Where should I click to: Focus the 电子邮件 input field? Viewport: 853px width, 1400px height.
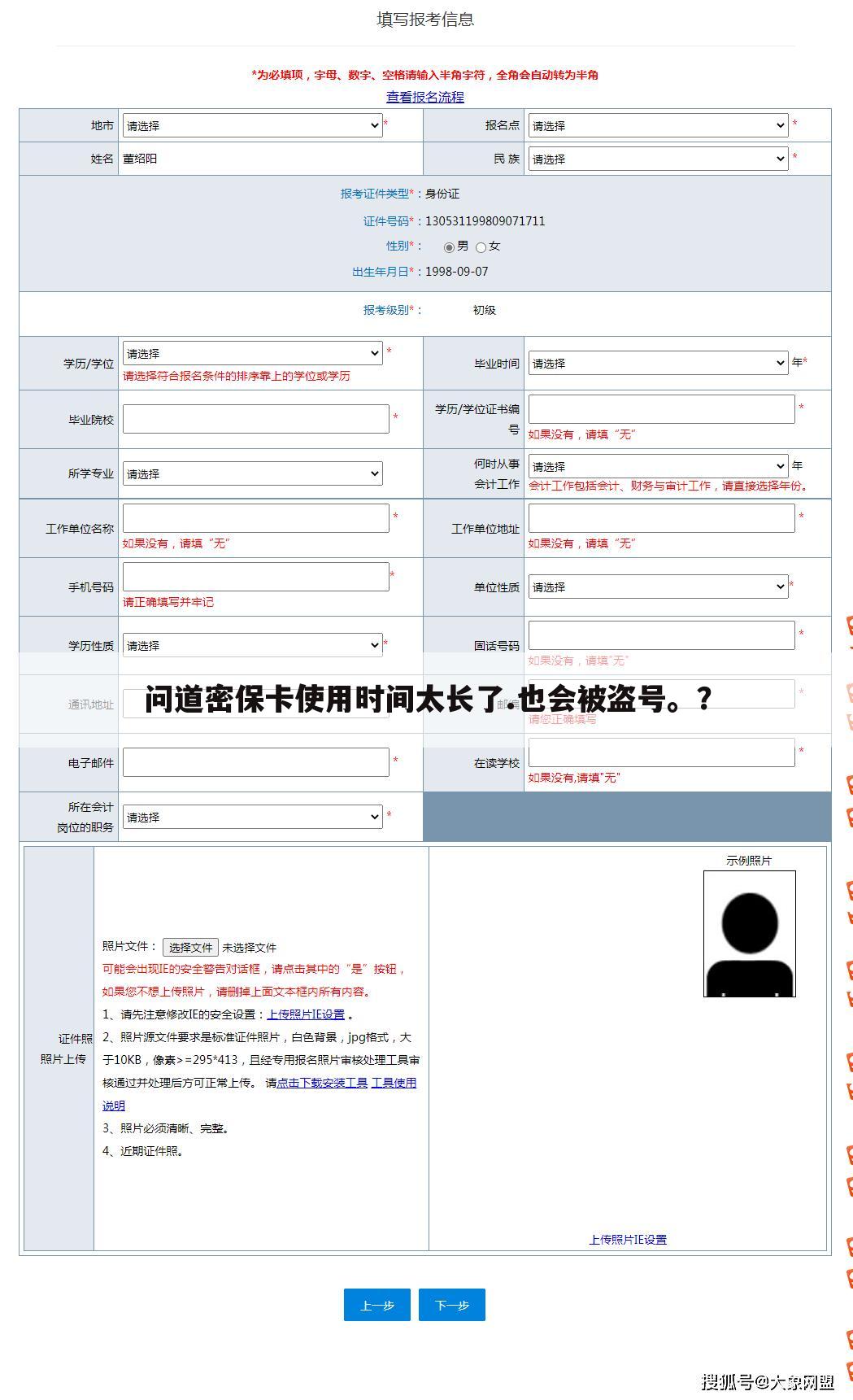pos(256,762)
